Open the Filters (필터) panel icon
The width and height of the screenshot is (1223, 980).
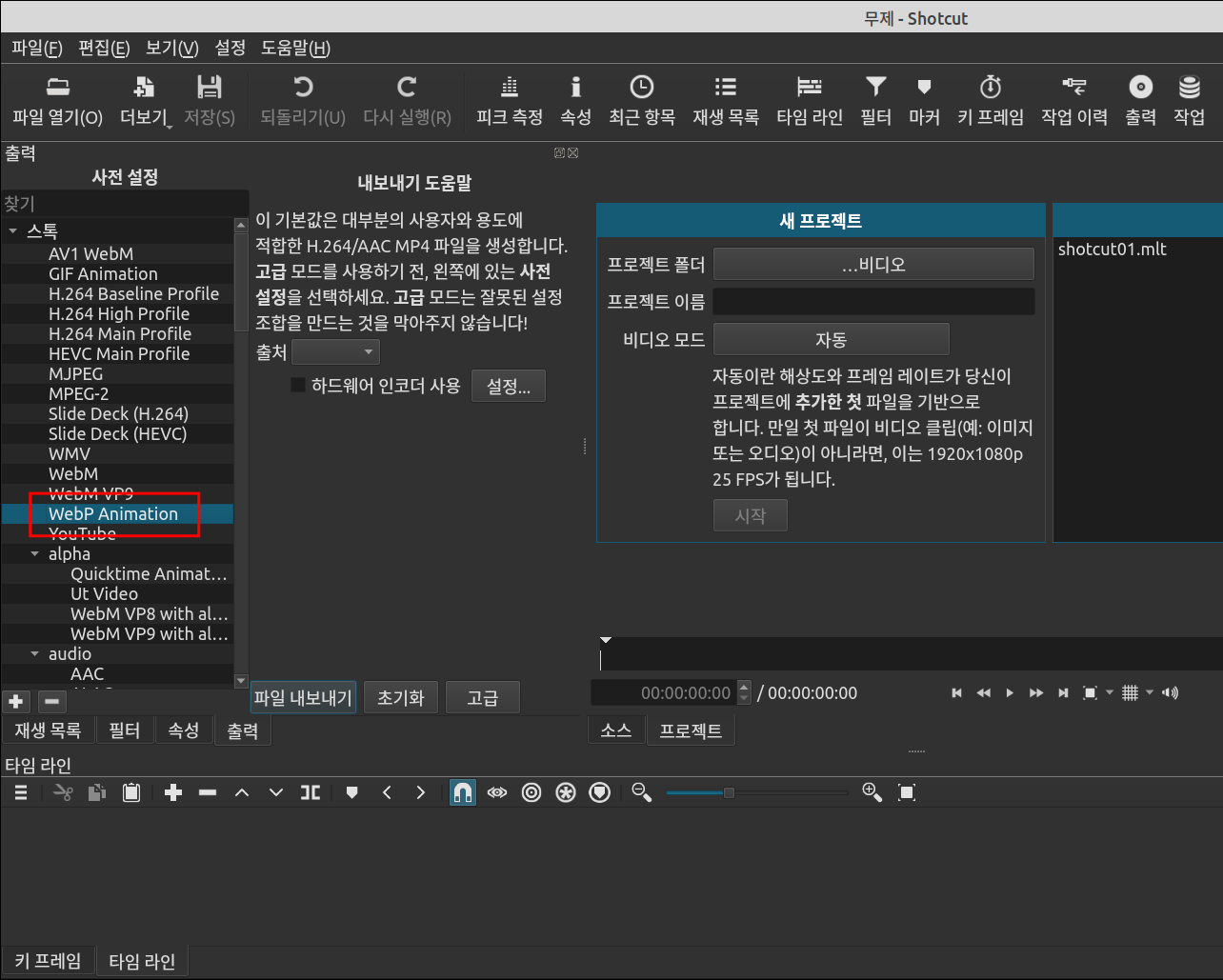coord(874,99)
